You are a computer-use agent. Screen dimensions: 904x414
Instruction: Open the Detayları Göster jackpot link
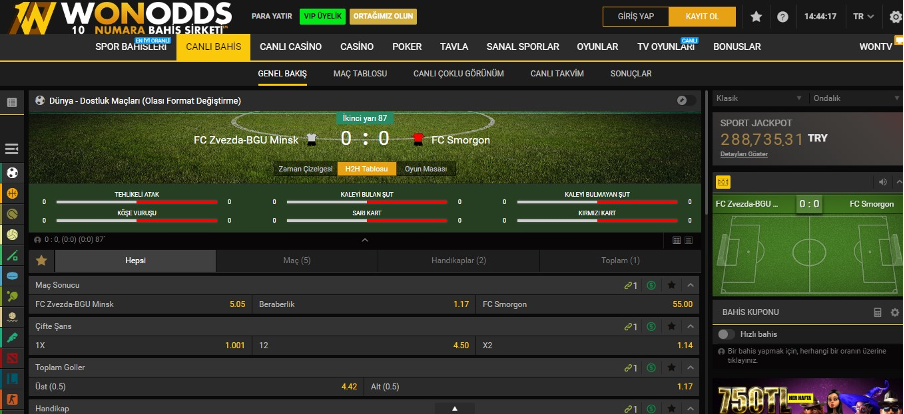click(x=744, y=154)
